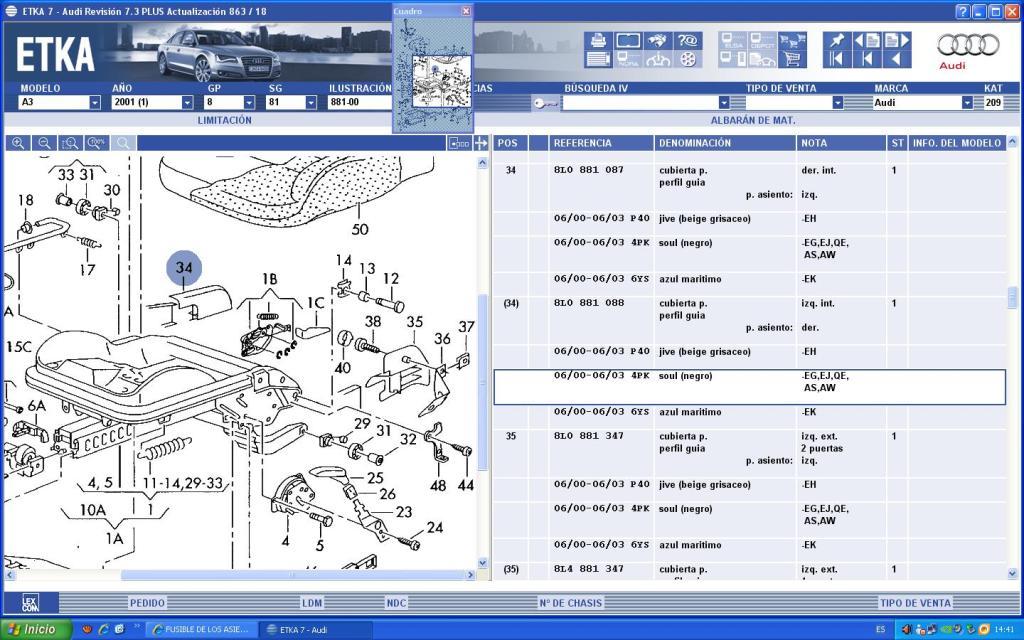Click the ES language indicator in the tray
The image size is (1024, 640).
(x=880, y=630)
